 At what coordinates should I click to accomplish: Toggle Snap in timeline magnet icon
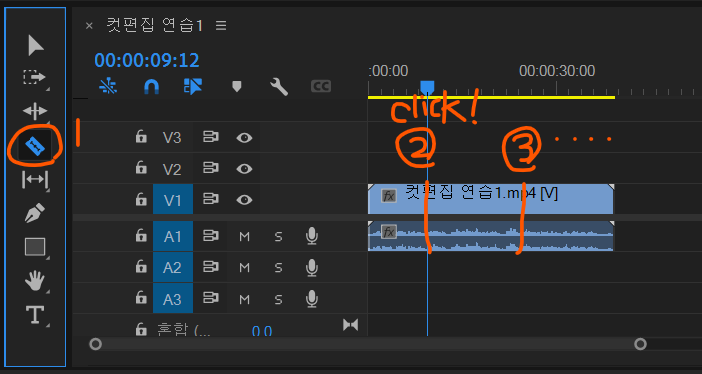pyautogui.click(x=151, y=86)
